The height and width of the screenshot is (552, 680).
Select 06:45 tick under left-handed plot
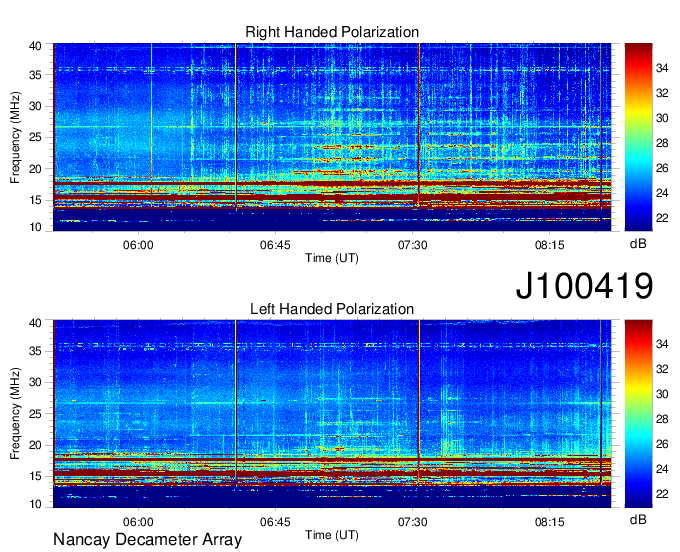[275, 522]
